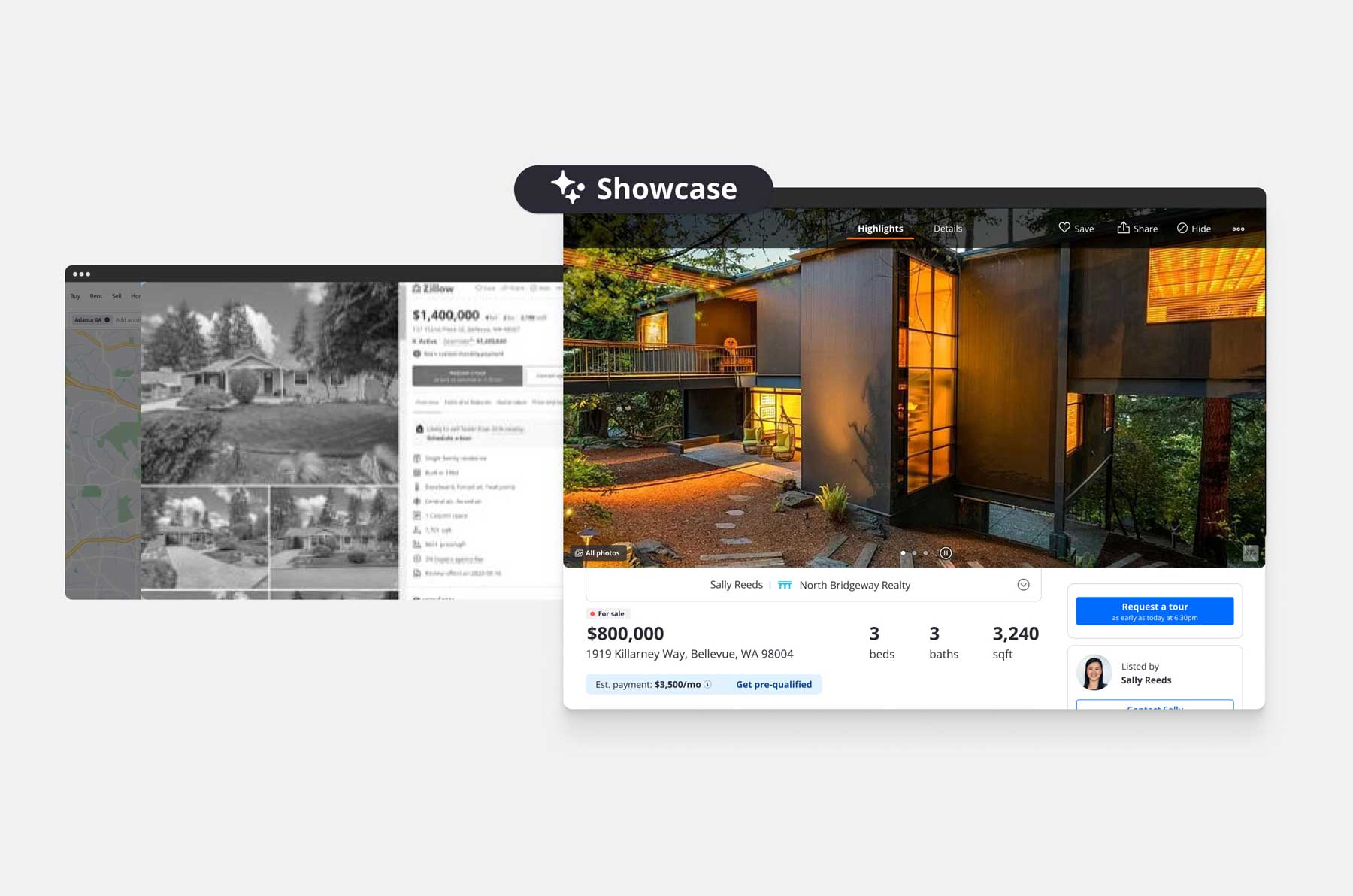Expand the Sally Reeds agent info chevron
This screenshot has width=1353, height=896.
[x=1023, y=585]
